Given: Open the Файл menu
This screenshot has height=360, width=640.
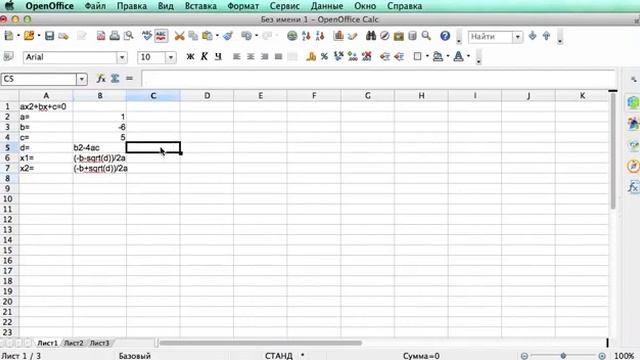Looking at the screenshot, I should pyautogui.click(x=95, y=6).
